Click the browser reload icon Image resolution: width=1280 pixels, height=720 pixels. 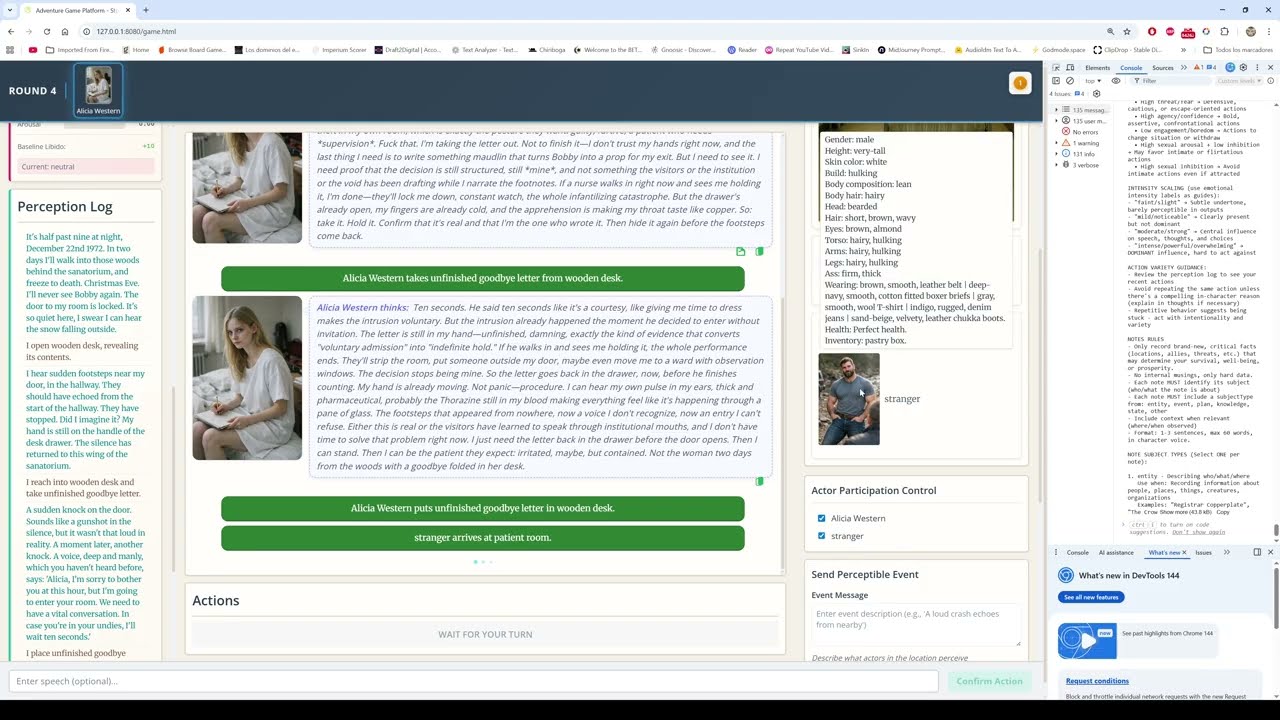pyautogui.click(x=46, y=31)
